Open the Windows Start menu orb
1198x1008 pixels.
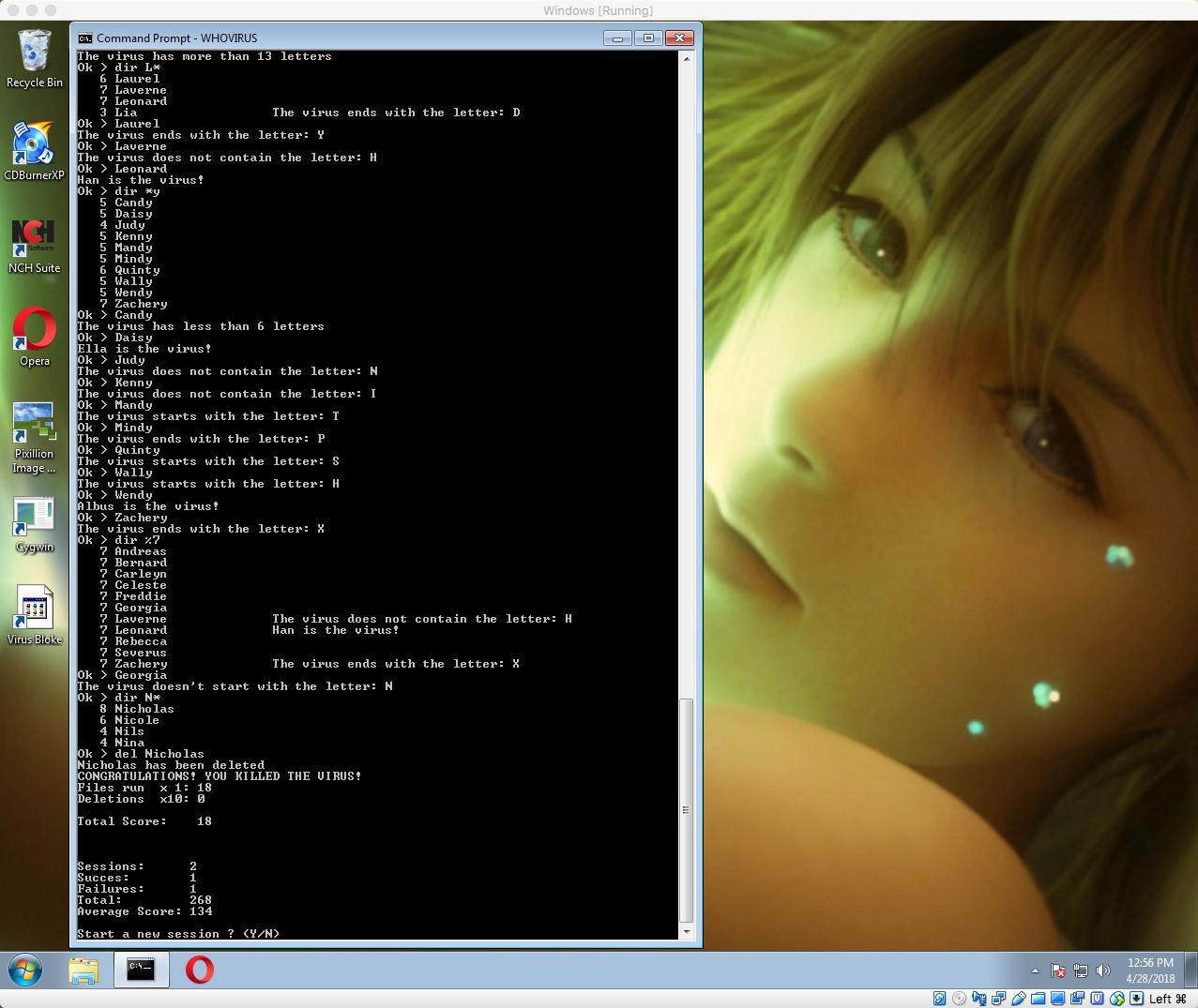pos(25,970)
